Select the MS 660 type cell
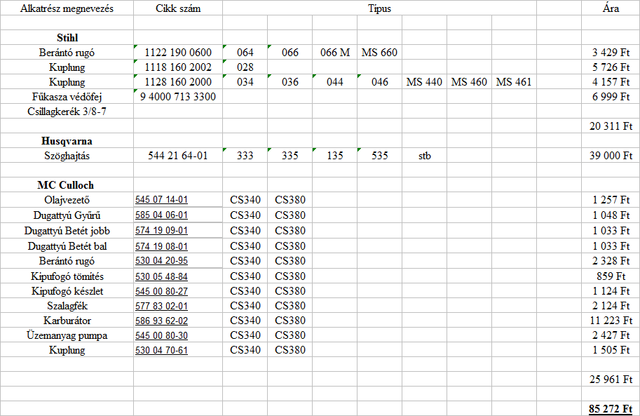This screenshot has width=640, height=416. 380,53
